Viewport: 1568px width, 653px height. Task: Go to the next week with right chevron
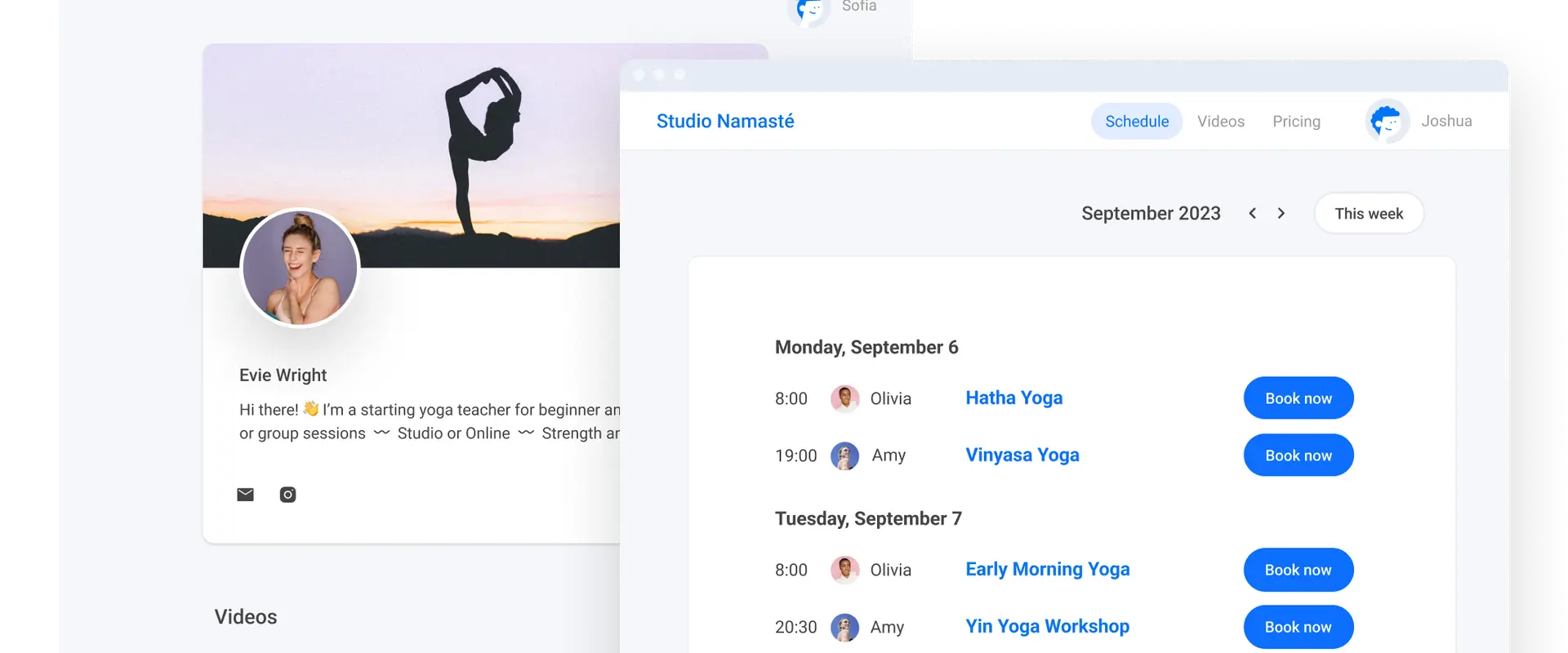(x=1281, y=213)
